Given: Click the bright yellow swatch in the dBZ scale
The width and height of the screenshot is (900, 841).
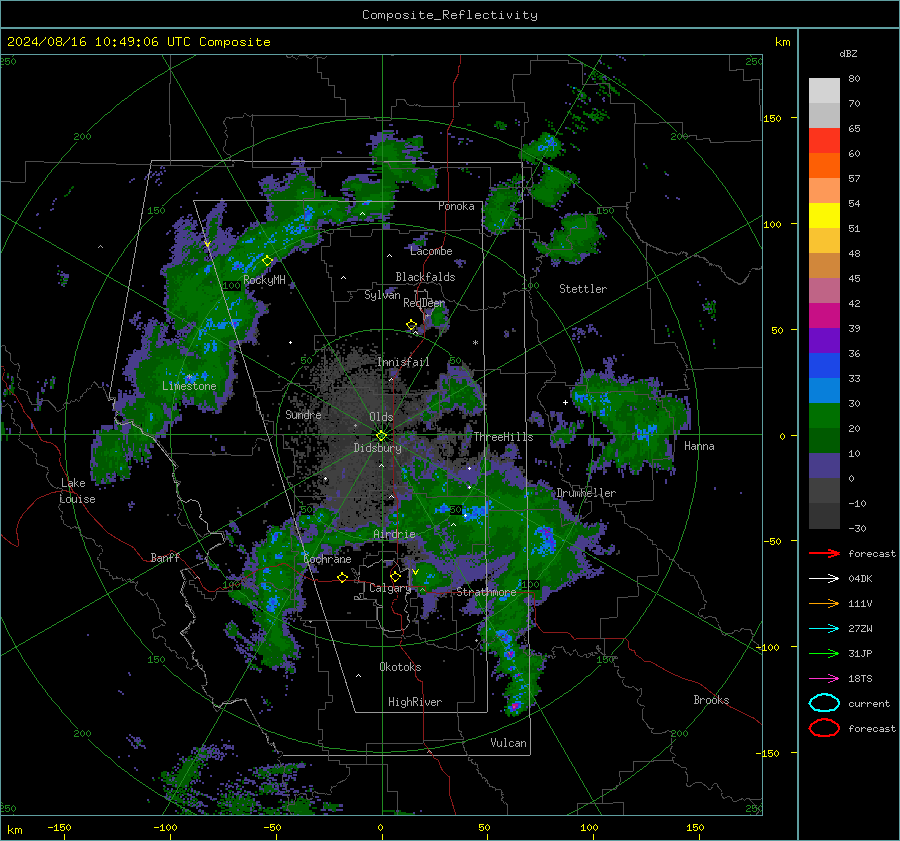Looking at the screenshot, I should [824, 216].
